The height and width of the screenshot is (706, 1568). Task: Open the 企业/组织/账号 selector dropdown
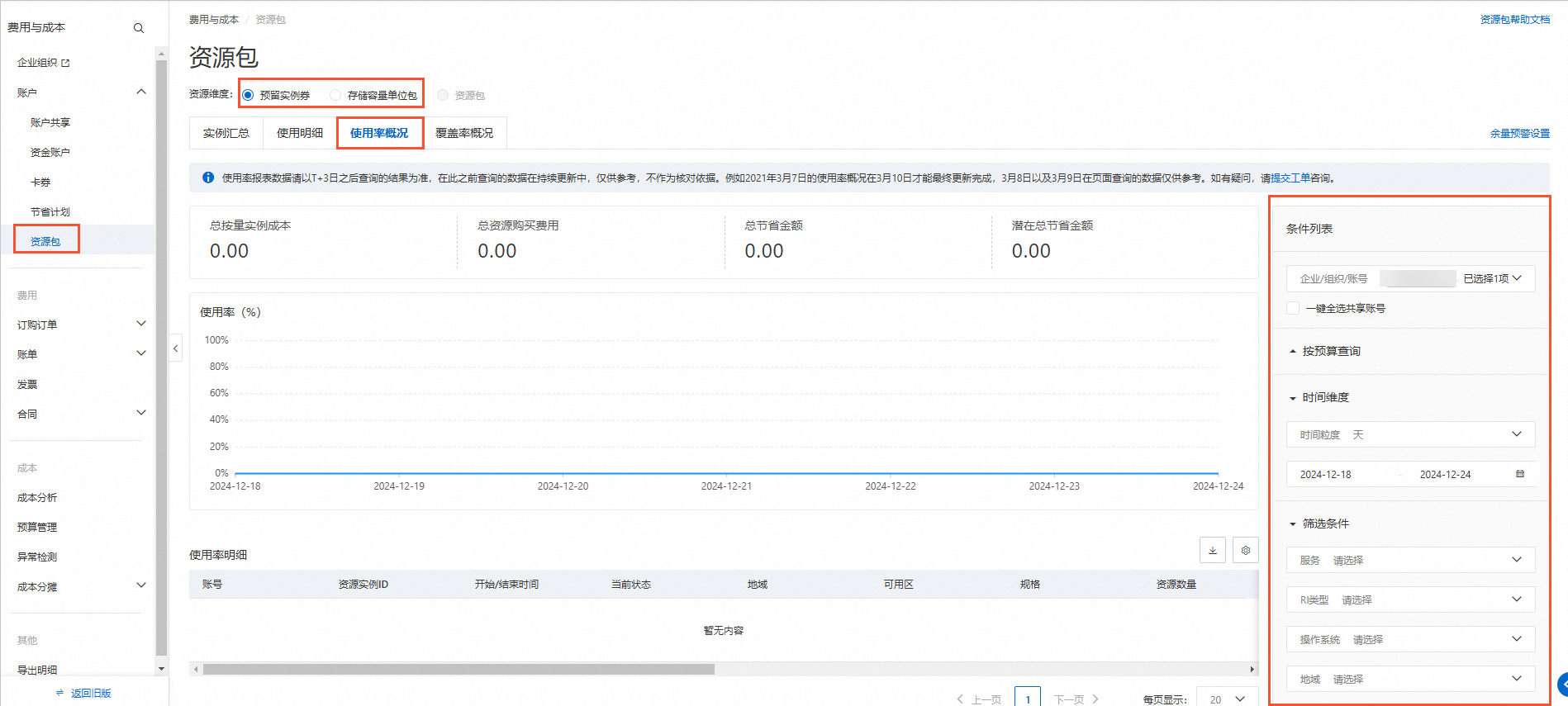pyautogui.click(x=1411, y=278)
